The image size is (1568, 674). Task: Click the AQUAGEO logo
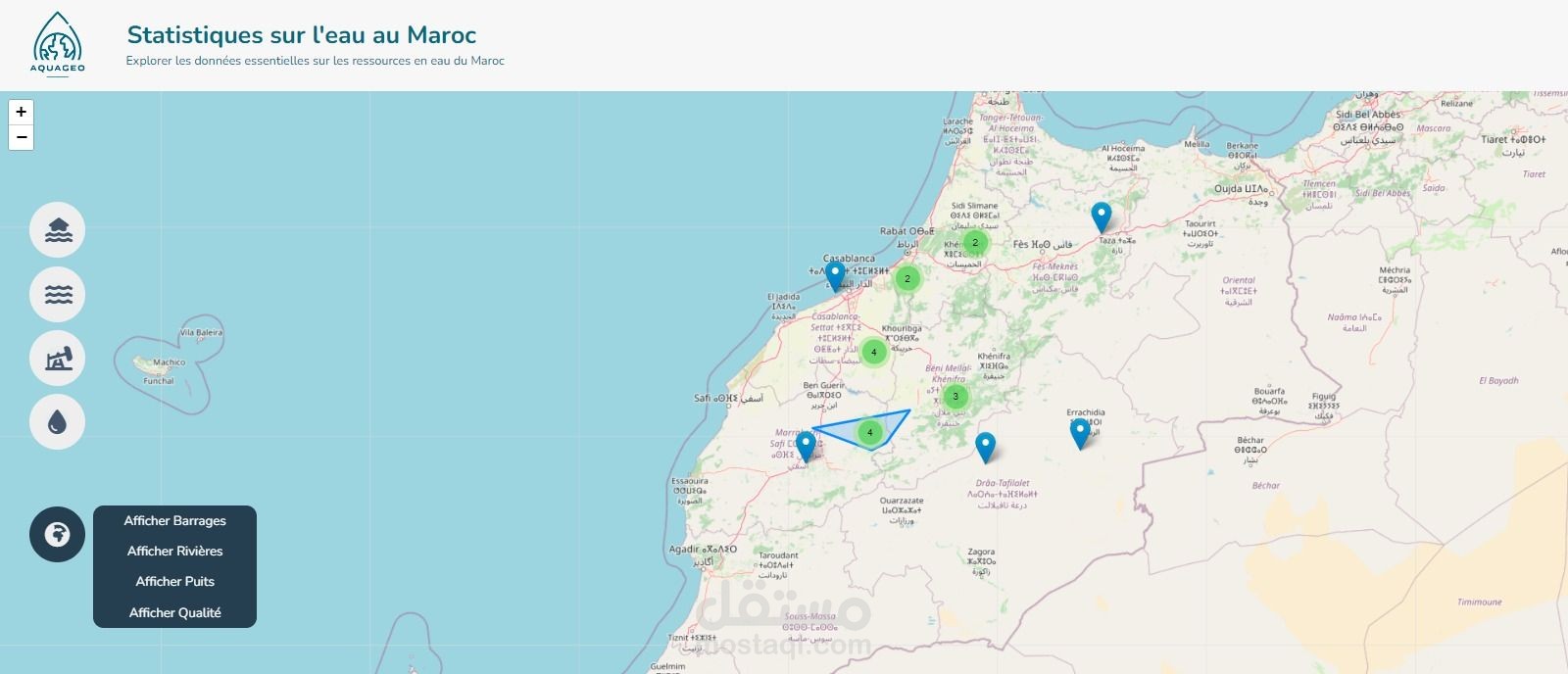pyautogui.click(x=58, y=44)
